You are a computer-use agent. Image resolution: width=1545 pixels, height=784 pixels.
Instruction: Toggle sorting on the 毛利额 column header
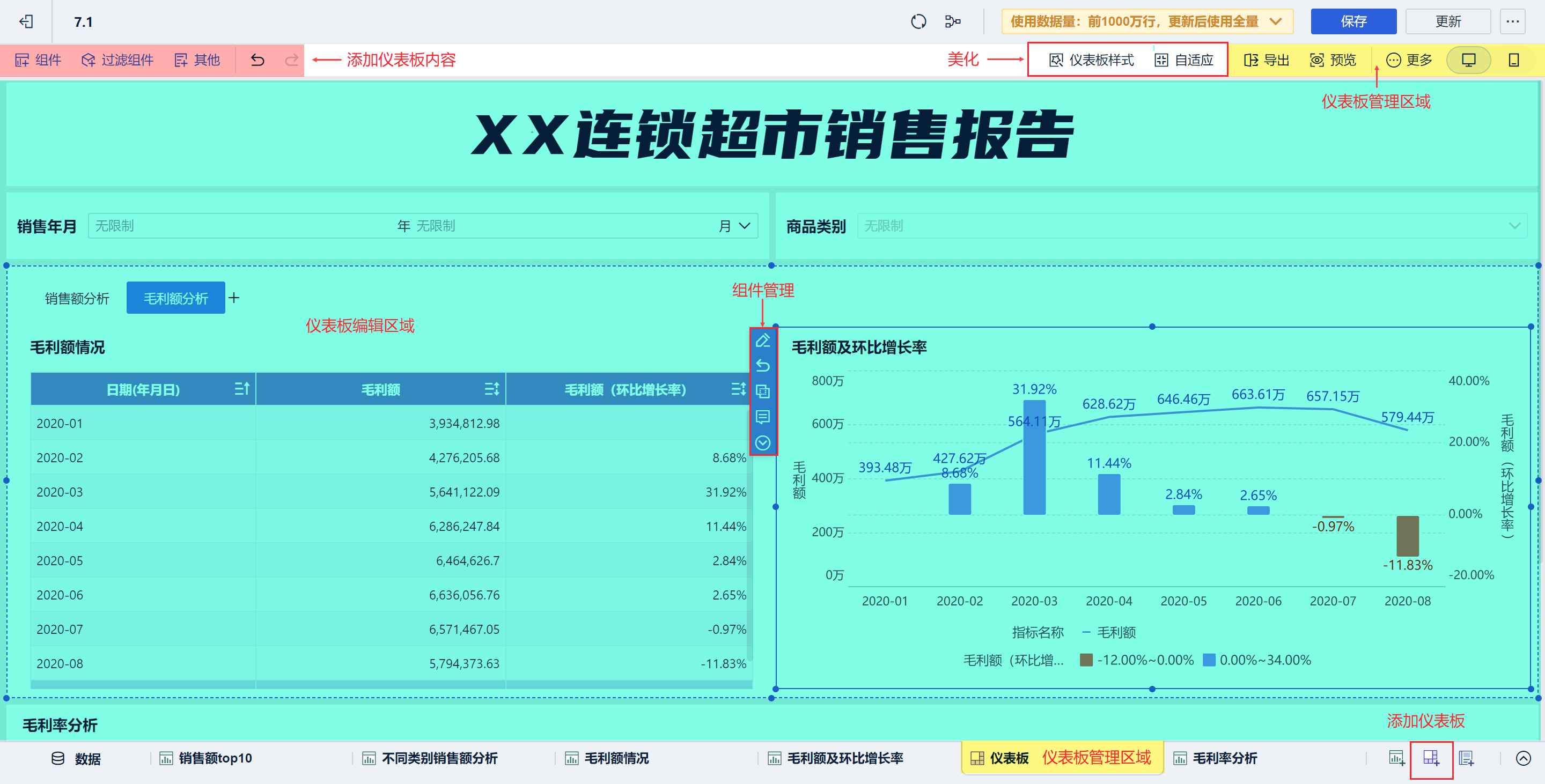tap(491, 390)
